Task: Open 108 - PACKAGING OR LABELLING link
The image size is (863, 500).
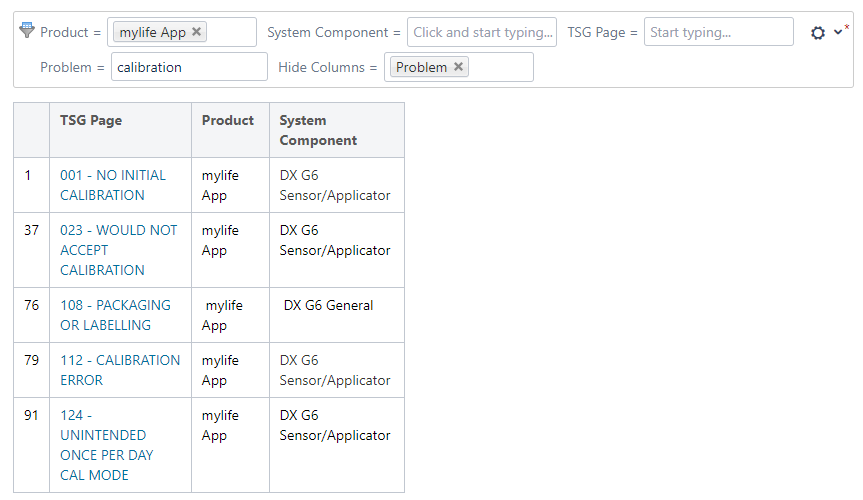Action: pos(115,315)
